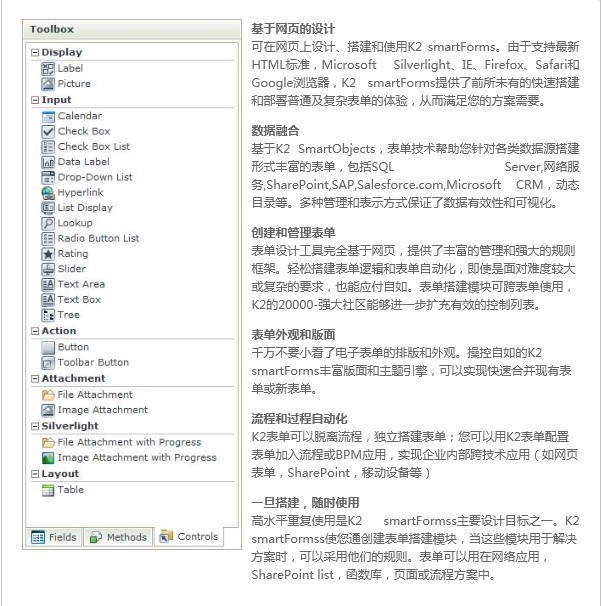This screenshot has height=606, width=602.
Task: Click the File Attachment folder icon
Action: (48, 395)
